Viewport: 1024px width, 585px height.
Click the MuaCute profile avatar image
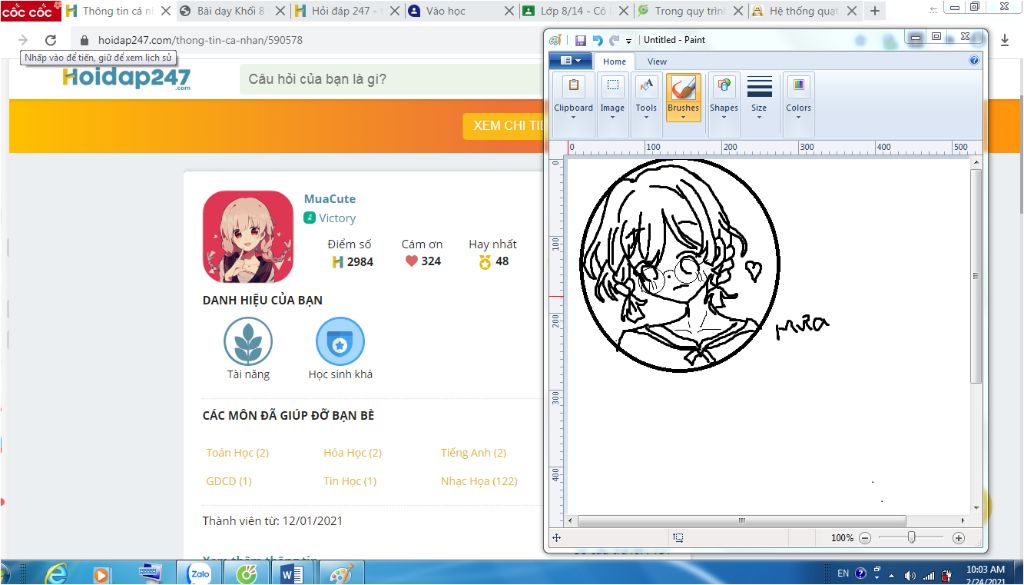[x=248, y=236]
